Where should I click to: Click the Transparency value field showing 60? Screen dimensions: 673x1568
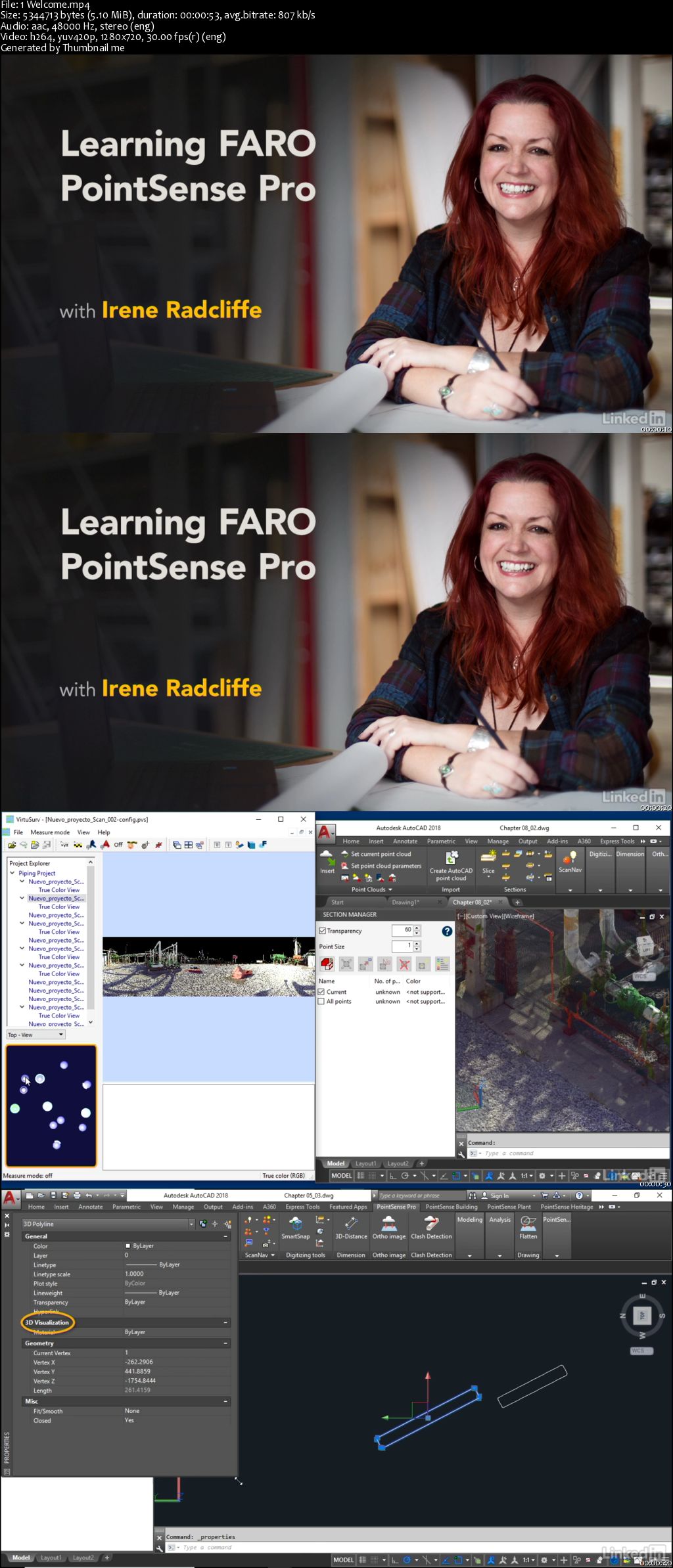pos(402,930)
